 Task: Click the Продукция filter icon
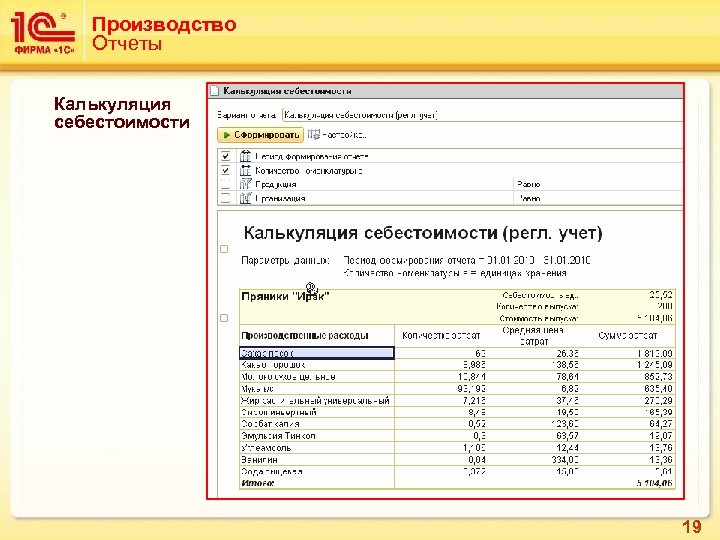(x=246, y=184)
